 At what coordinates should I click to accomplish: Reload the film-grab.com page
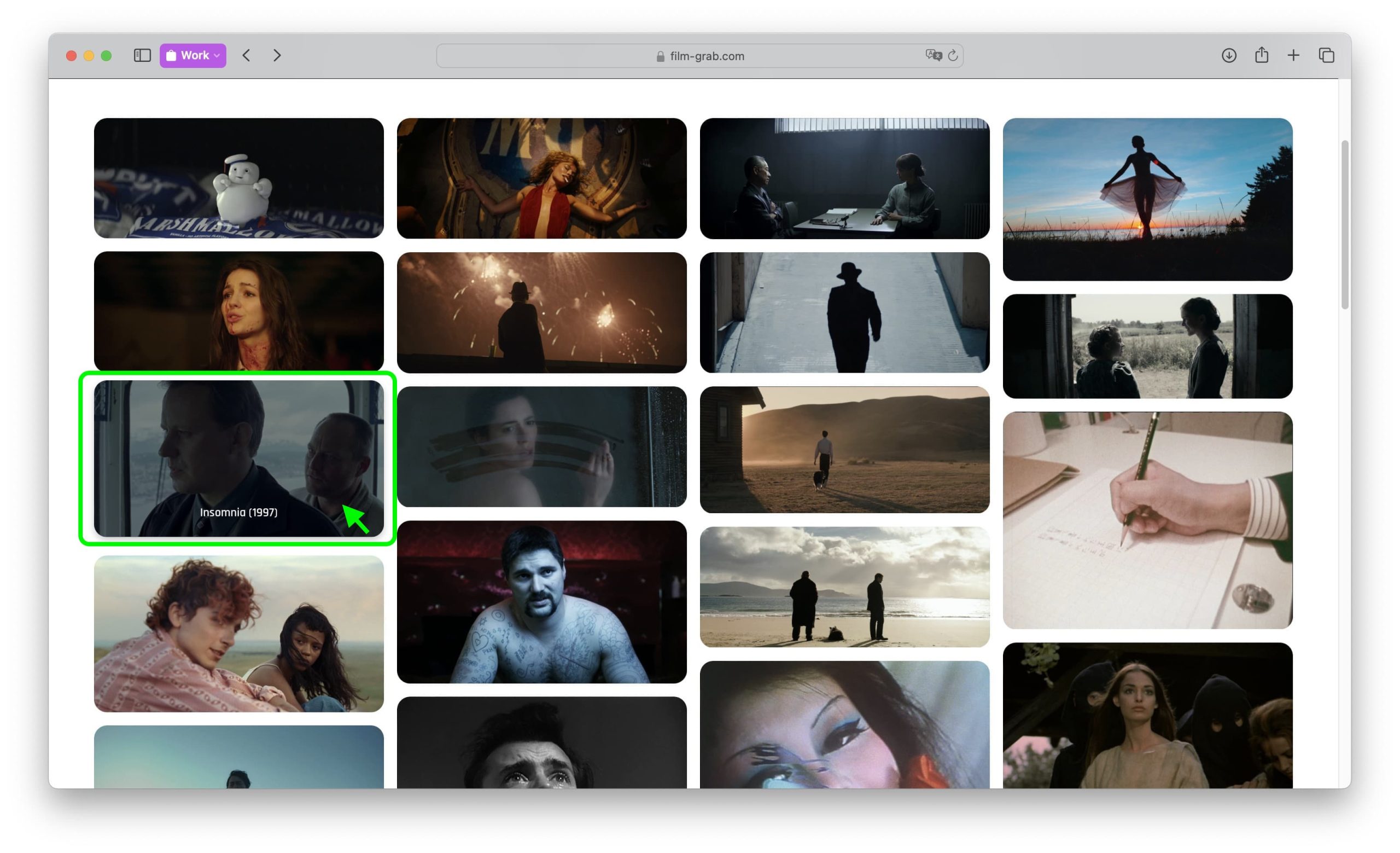click(953, 55)
